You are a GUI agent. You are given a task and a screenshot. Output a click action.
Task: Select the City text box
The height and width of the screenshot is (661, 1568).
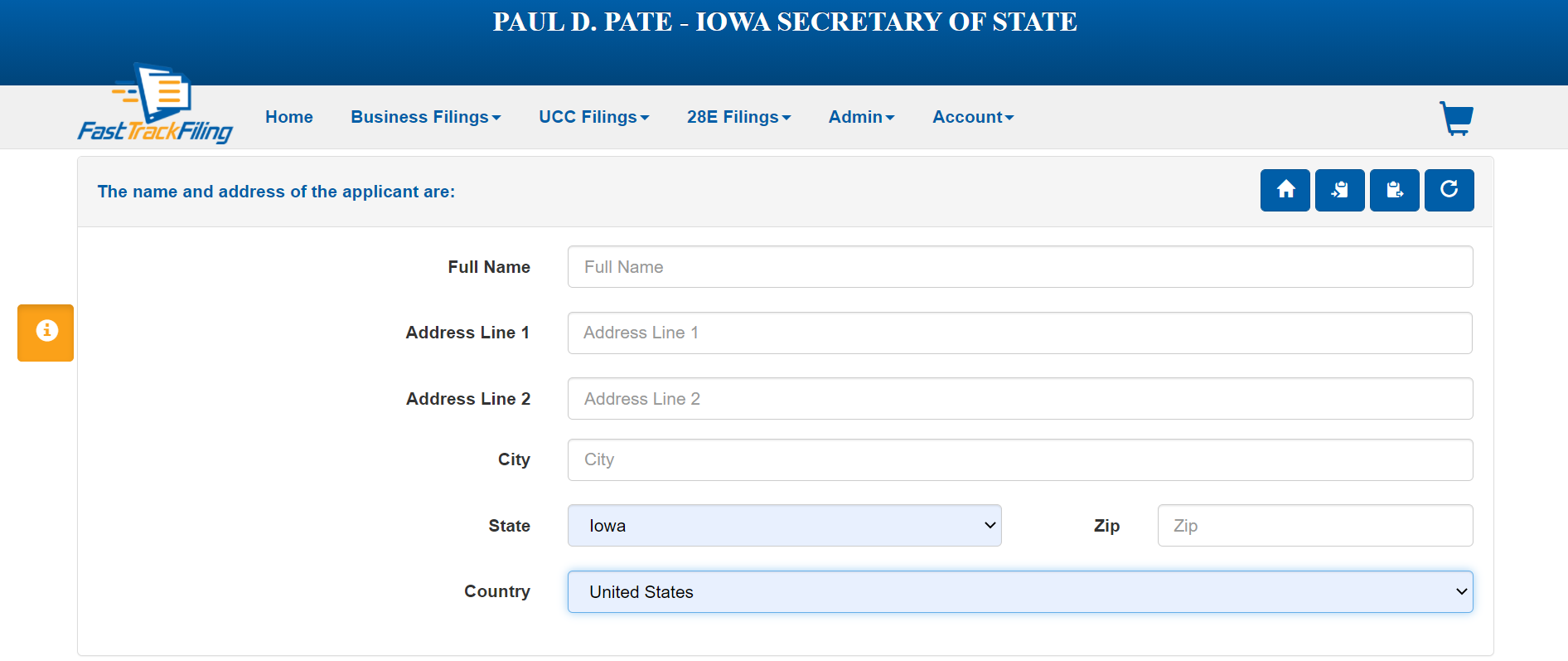pos(1019,459)
